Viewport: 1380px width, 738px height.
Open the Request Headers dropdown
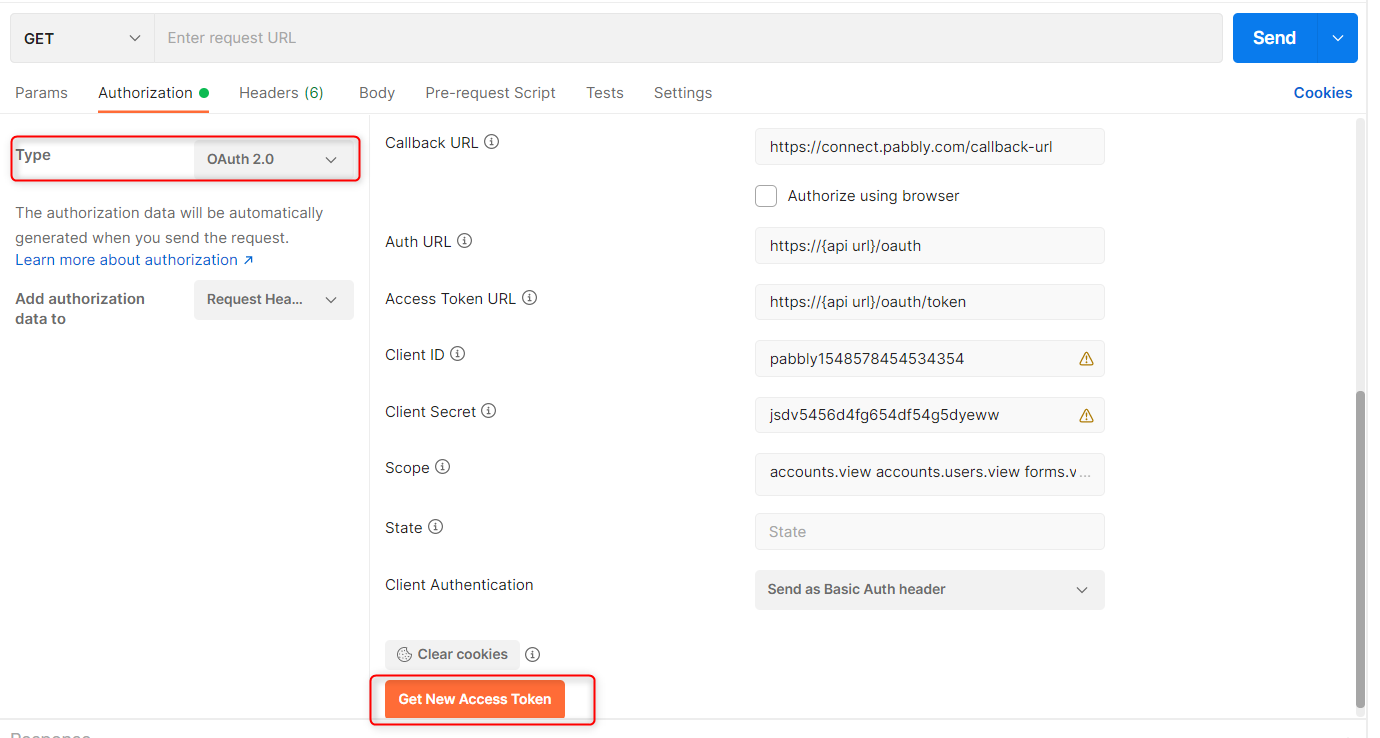coord(273,299)
